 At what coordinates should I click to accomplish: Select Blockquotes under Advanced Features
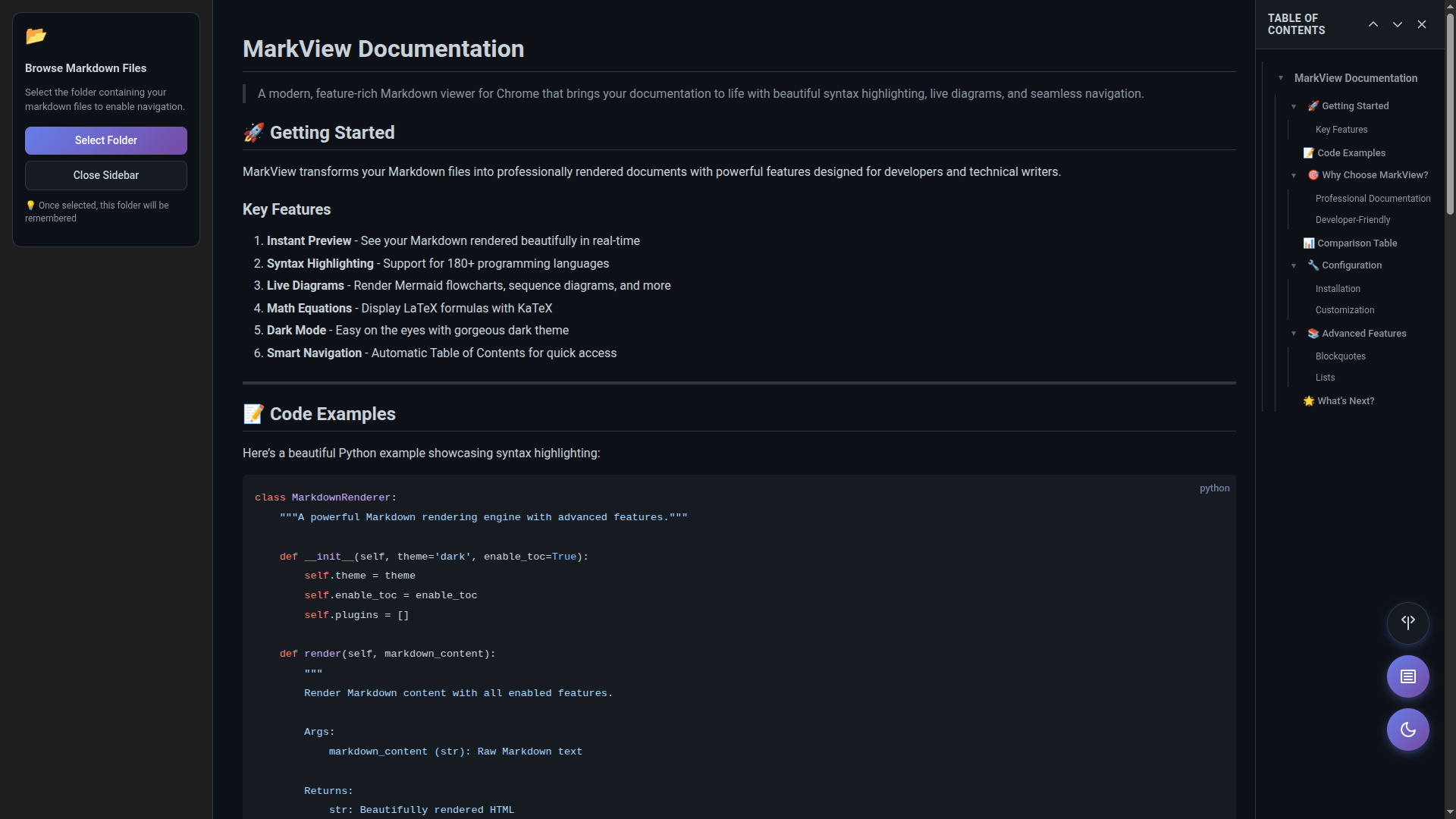(x=1341, y=356)
